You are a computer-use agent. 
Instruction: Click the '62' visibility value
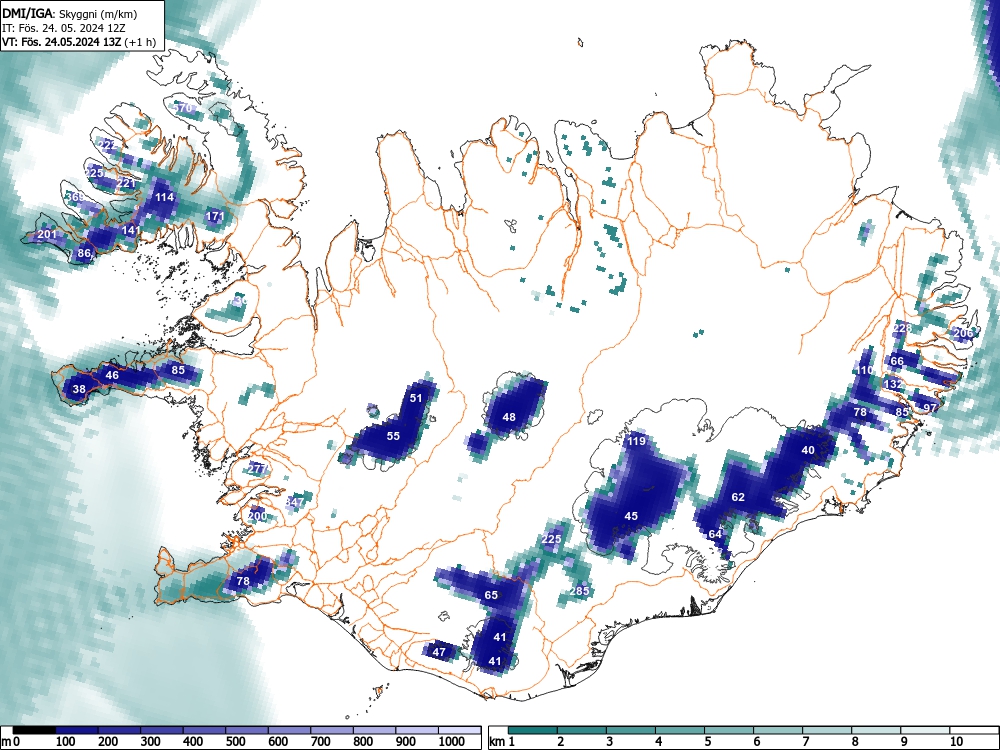tap(738, 497)
